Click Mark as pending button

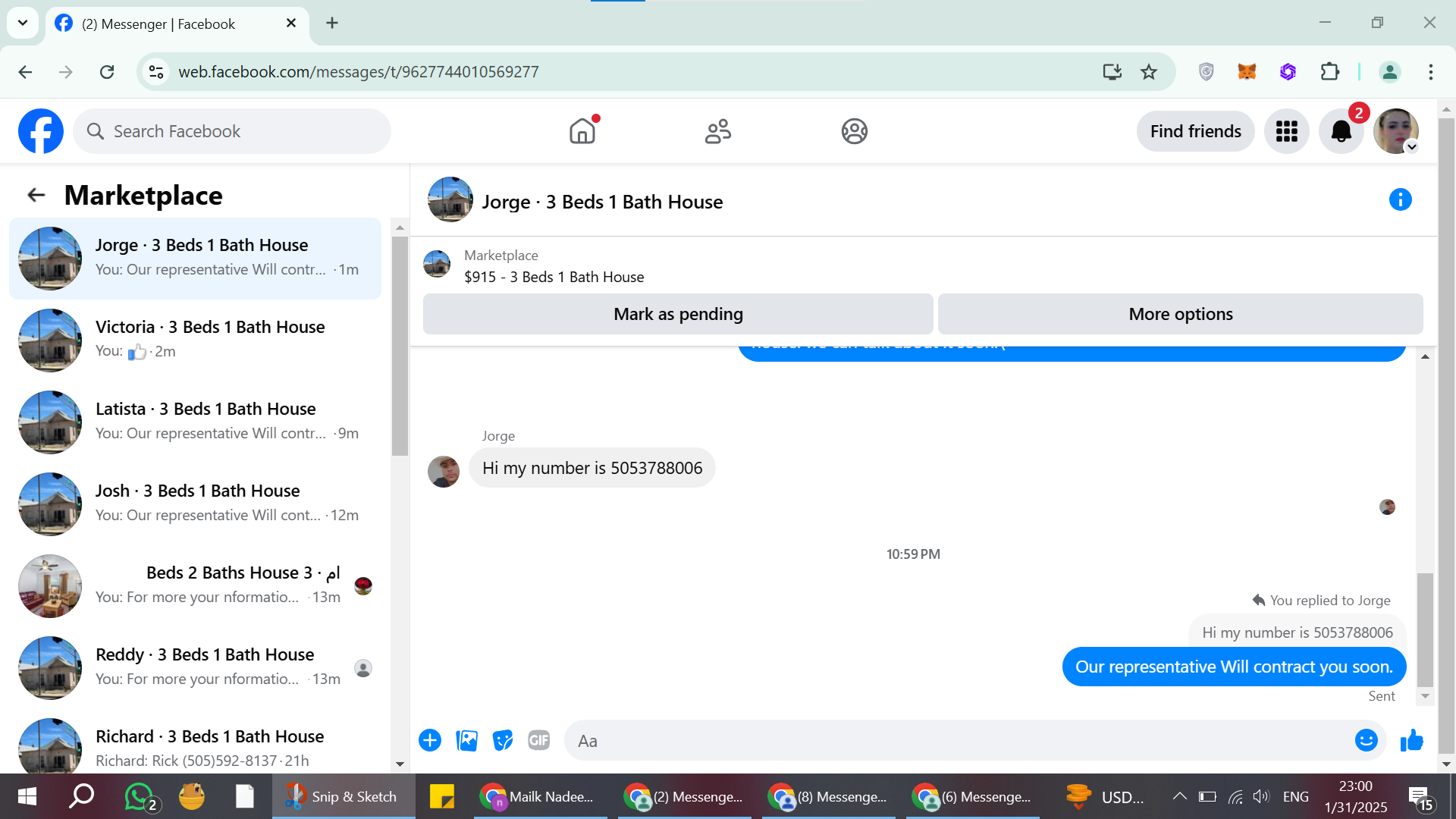(x=678, y=314)
